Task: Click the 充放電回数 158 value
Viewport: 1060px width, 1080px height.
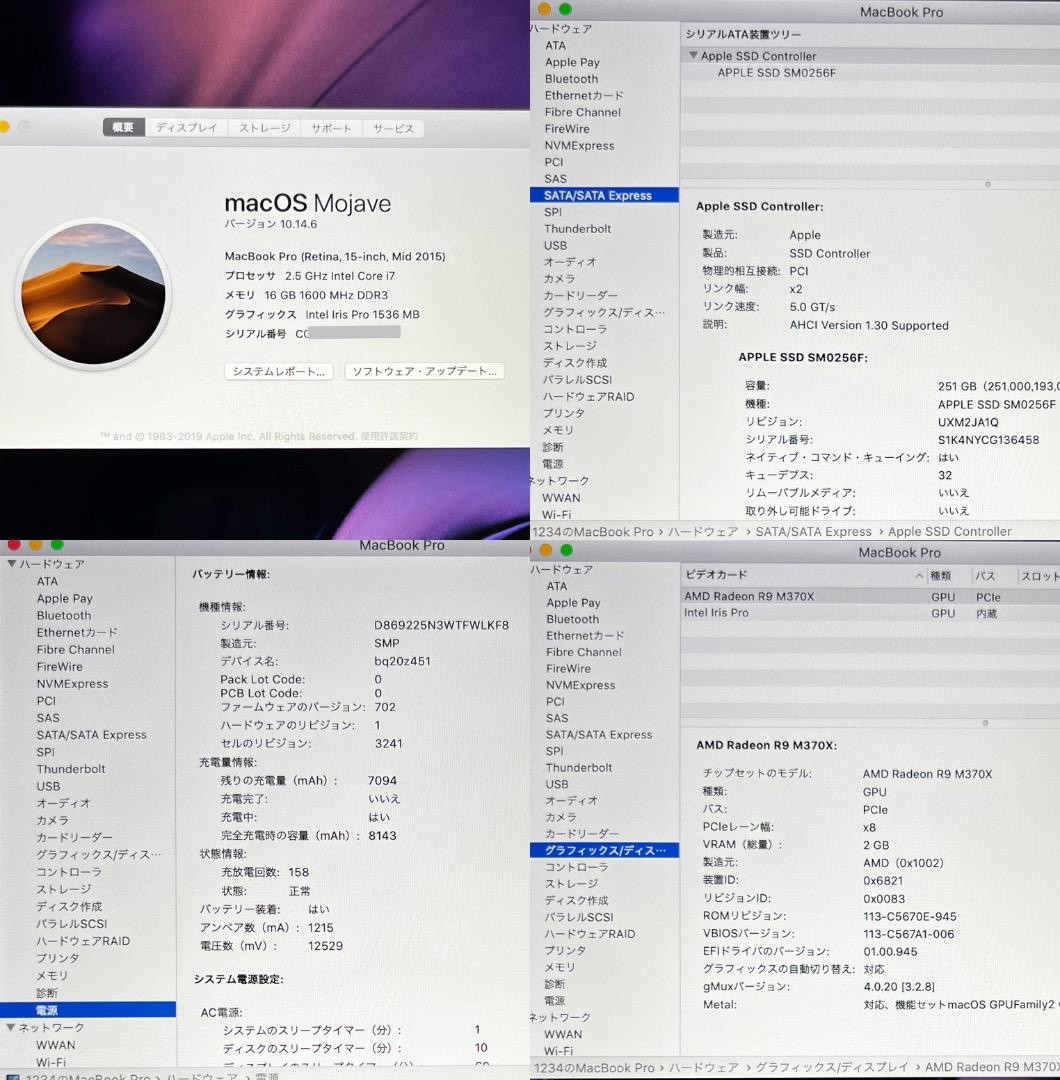Action: click(298, 872)
